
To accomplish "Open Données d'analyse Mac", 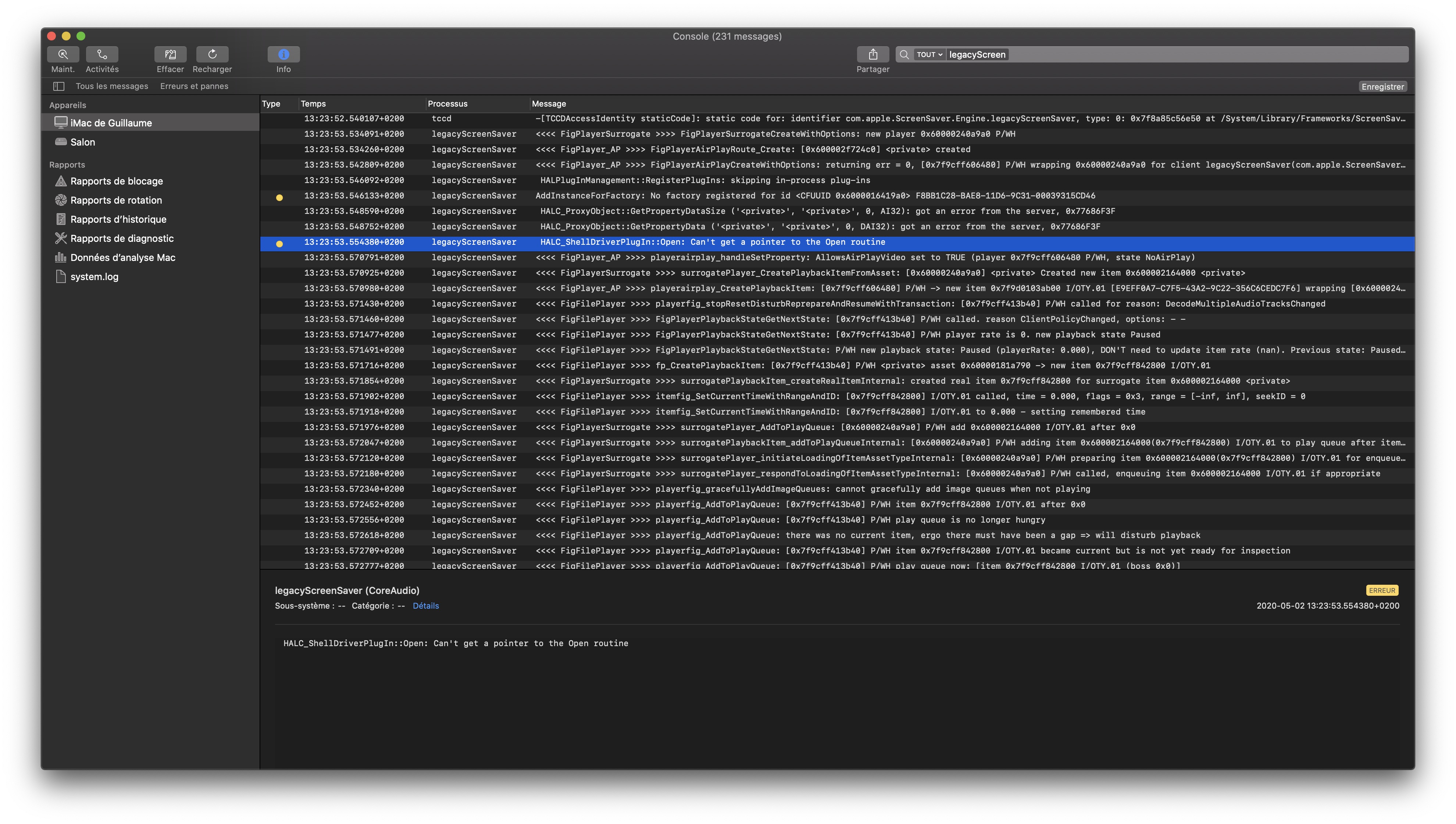I will coord(151,258).
